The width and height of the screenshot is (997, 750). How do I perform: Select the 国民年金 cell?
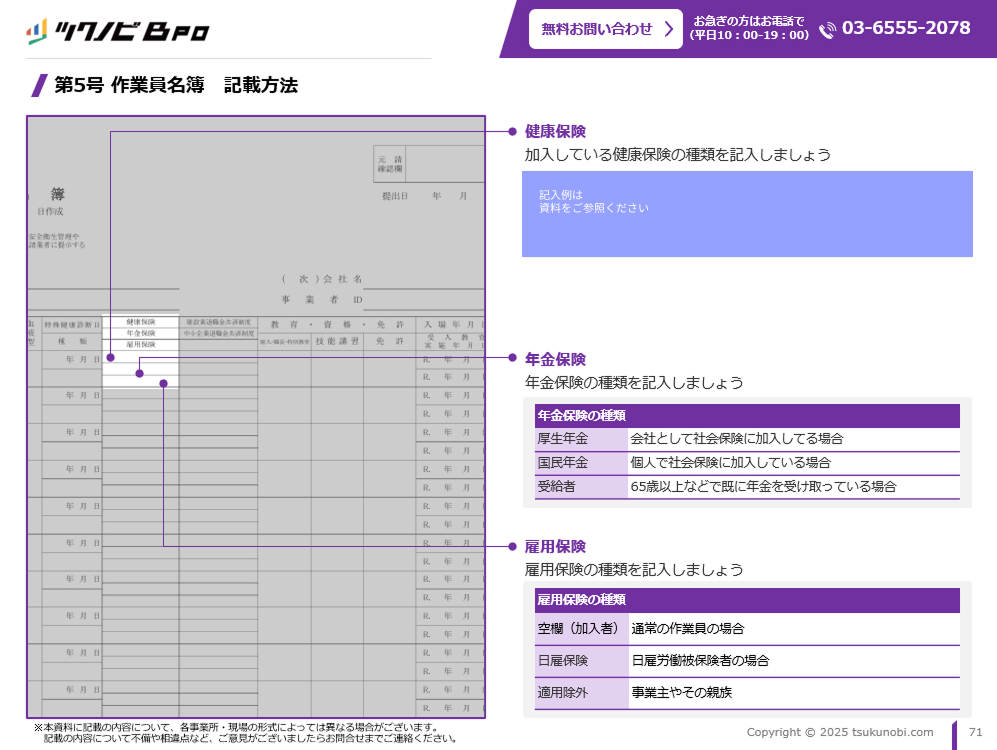pyautogui.click(x=581, y=463)
